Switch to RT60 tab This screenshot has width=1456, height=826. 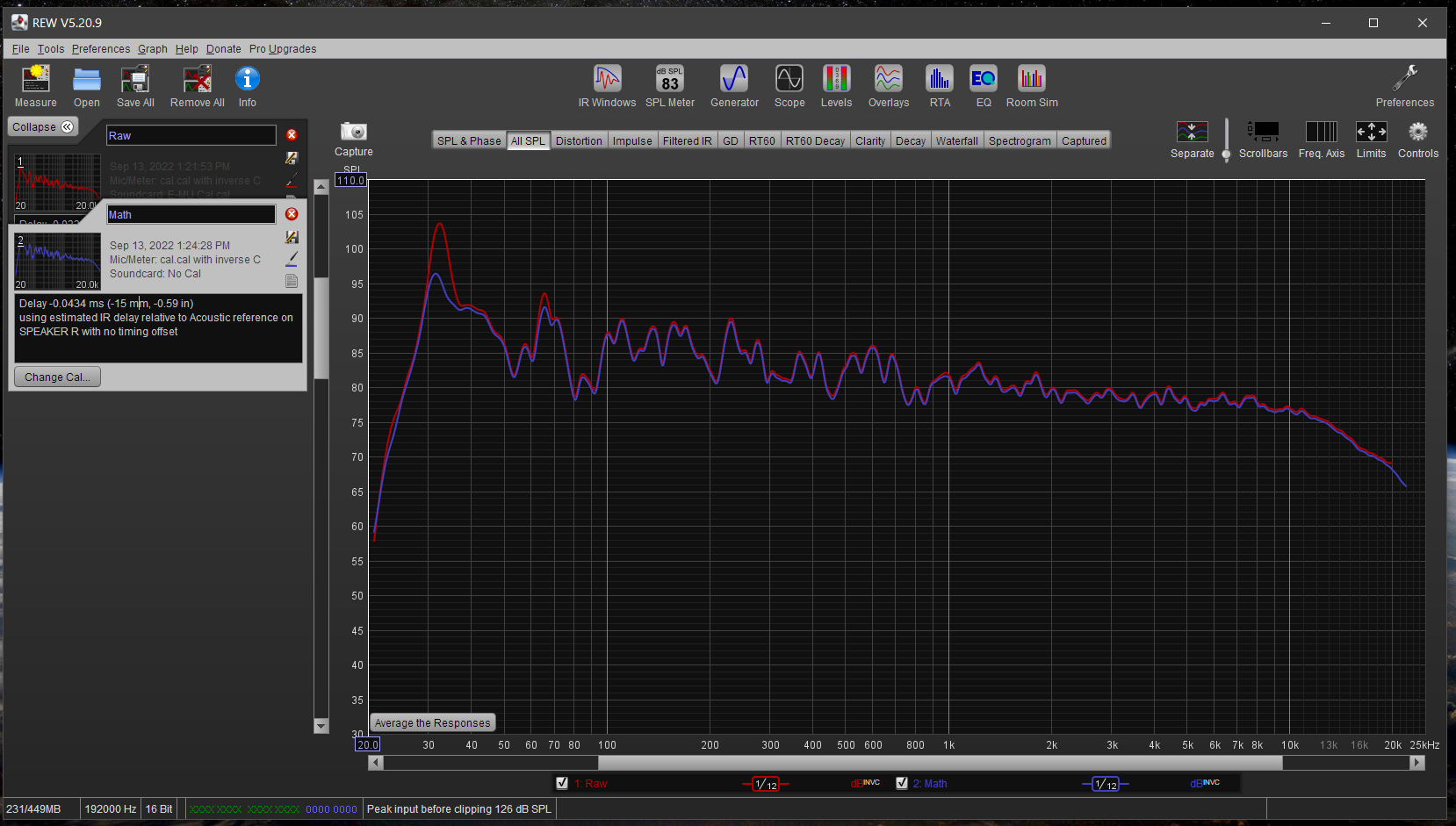(x=762, y=140)
